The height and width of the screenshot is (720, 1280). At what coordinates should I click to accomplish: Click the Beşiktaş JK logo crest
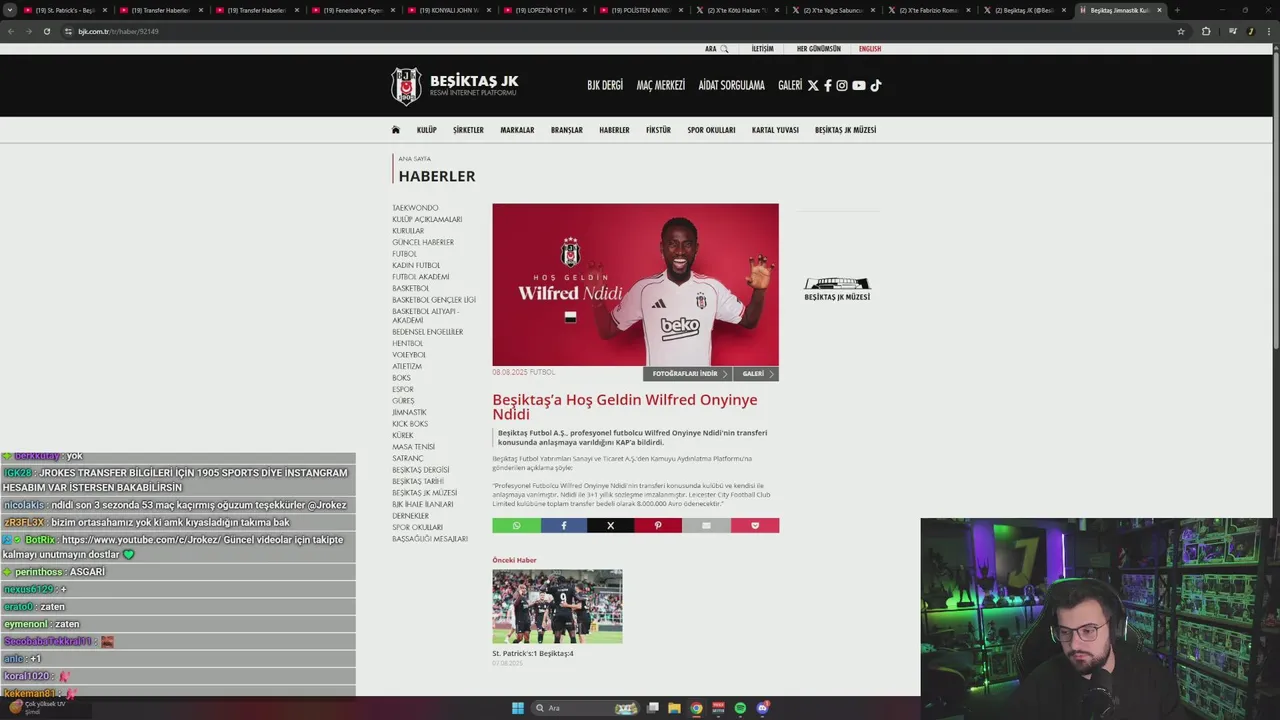(x=406, y=86)
